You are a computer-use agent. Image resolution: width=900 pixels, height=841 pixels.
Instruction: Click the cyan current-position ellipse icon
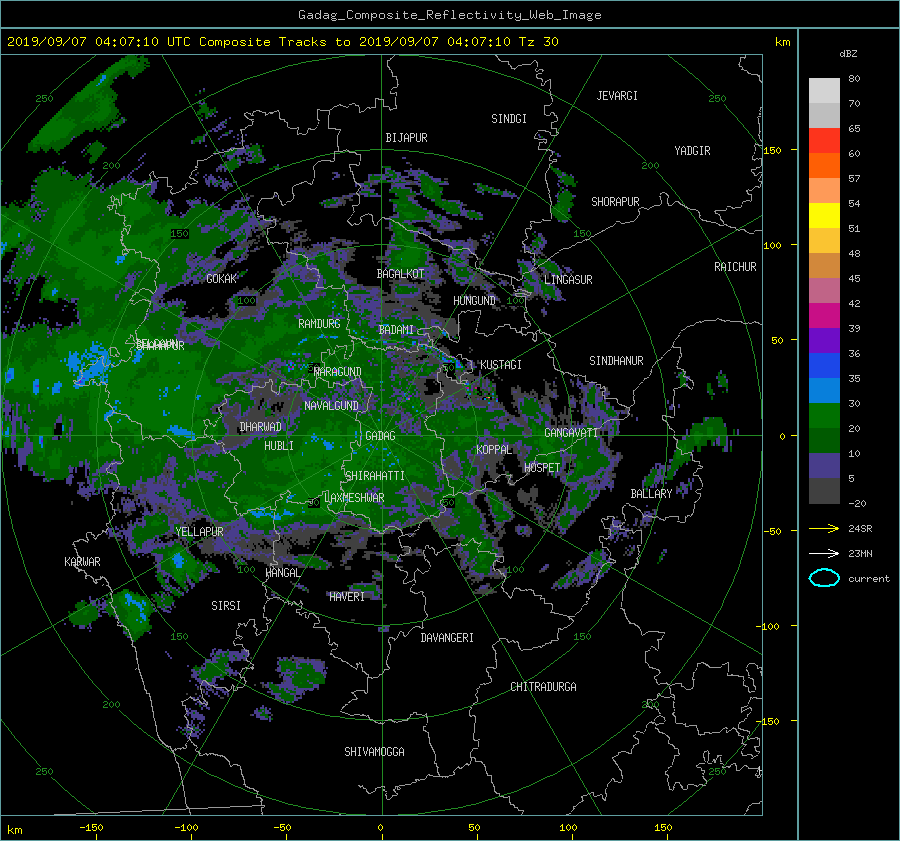pos(824,578)
